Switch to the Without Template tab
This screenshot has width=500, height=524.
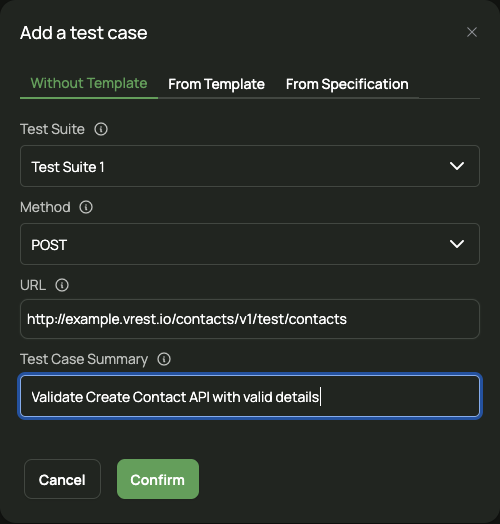(89, 83)
